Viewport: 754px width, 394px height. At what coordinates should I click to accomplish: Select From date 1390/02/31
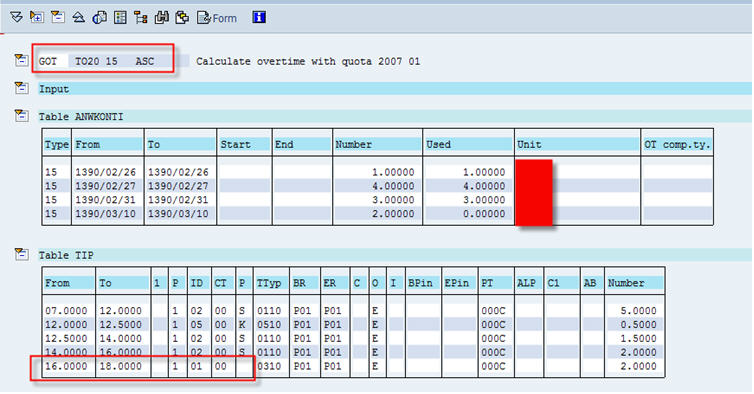[105, 200]
